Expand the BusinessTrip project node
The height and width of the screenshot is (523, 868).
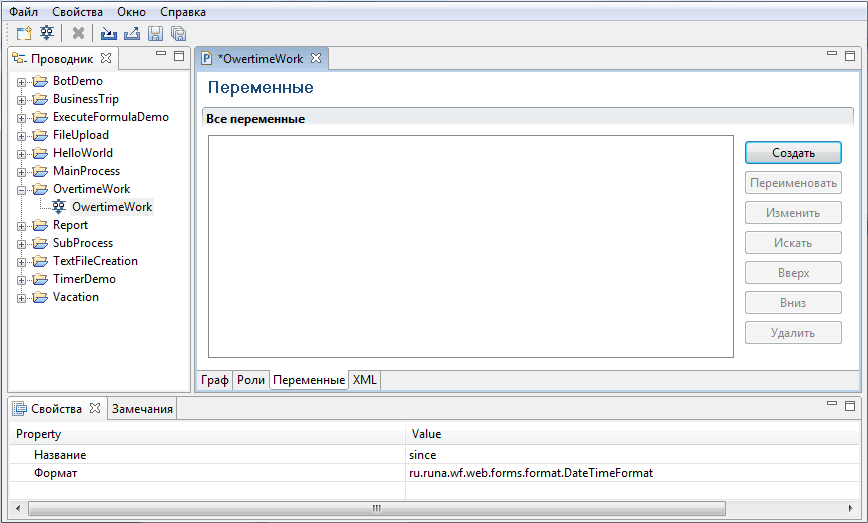(x=21, y=100)
